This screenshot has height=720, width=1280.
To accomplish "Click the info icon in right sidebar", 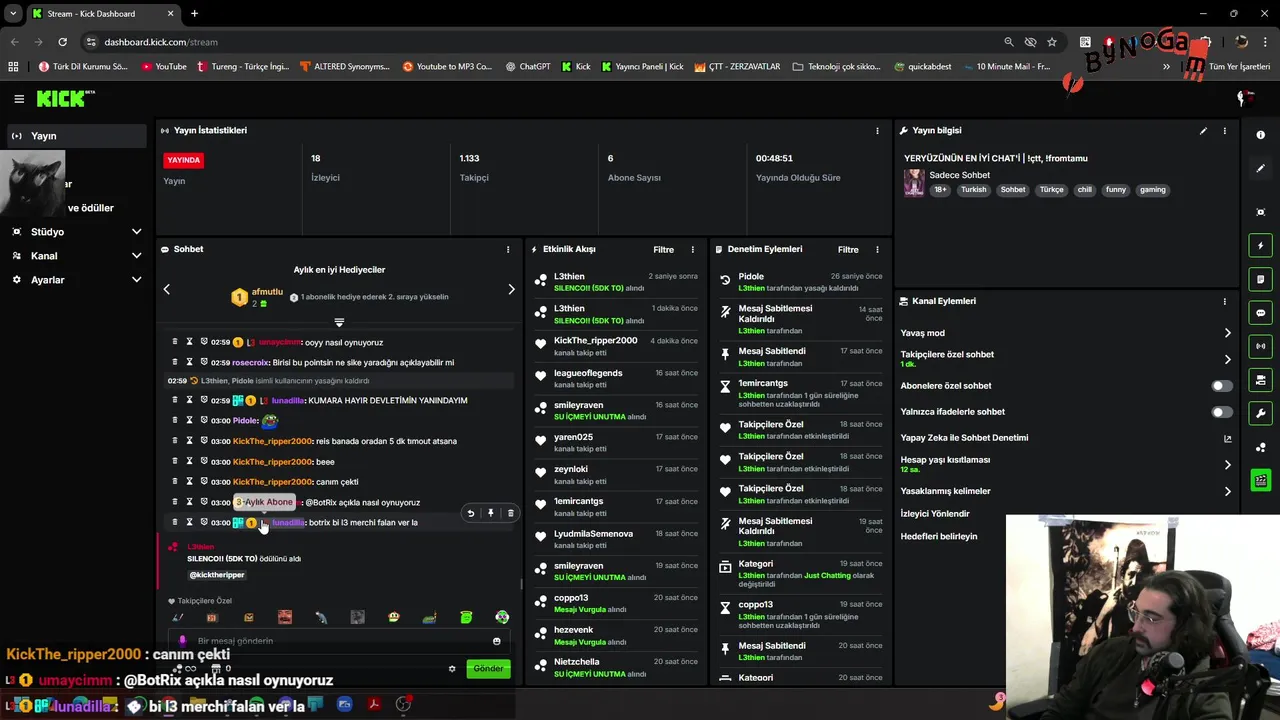I will 1261,135.
